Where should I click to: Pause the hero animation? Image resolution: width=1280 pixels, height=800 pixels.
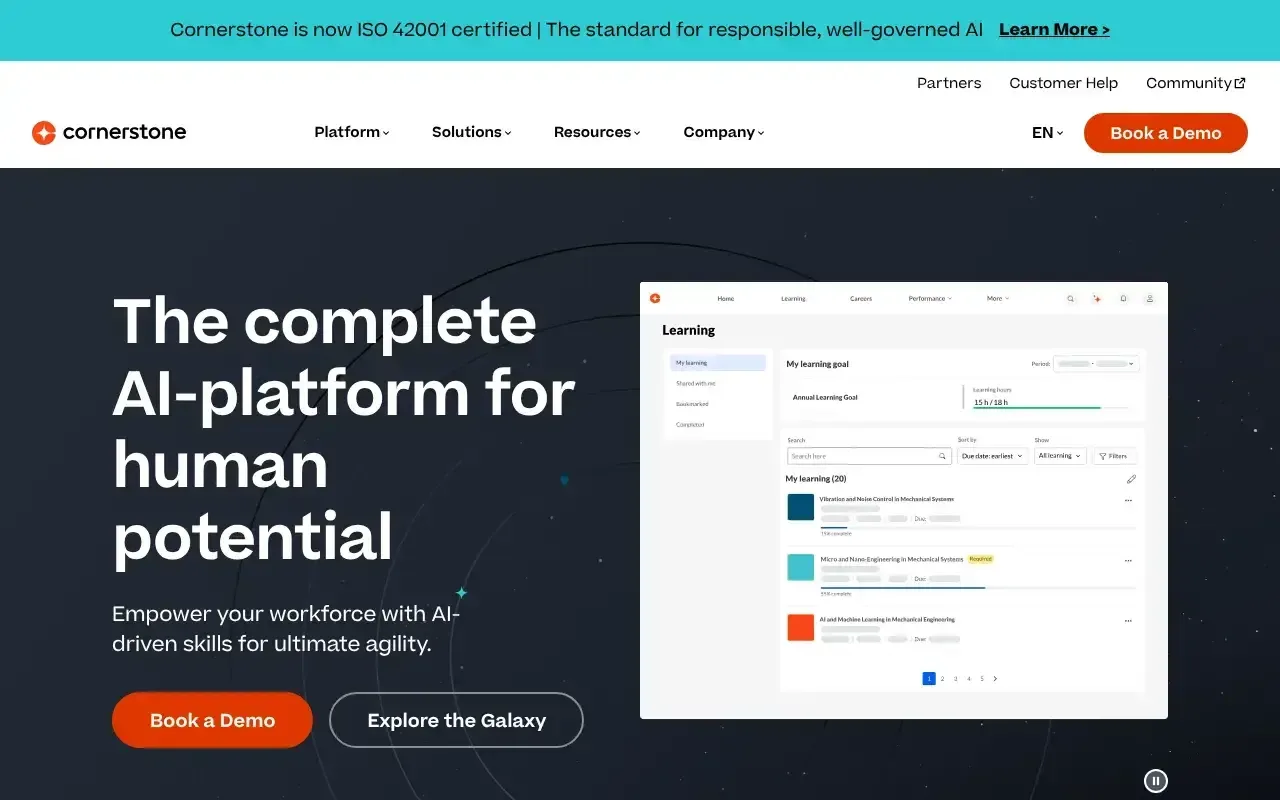tap(1155, 781)
